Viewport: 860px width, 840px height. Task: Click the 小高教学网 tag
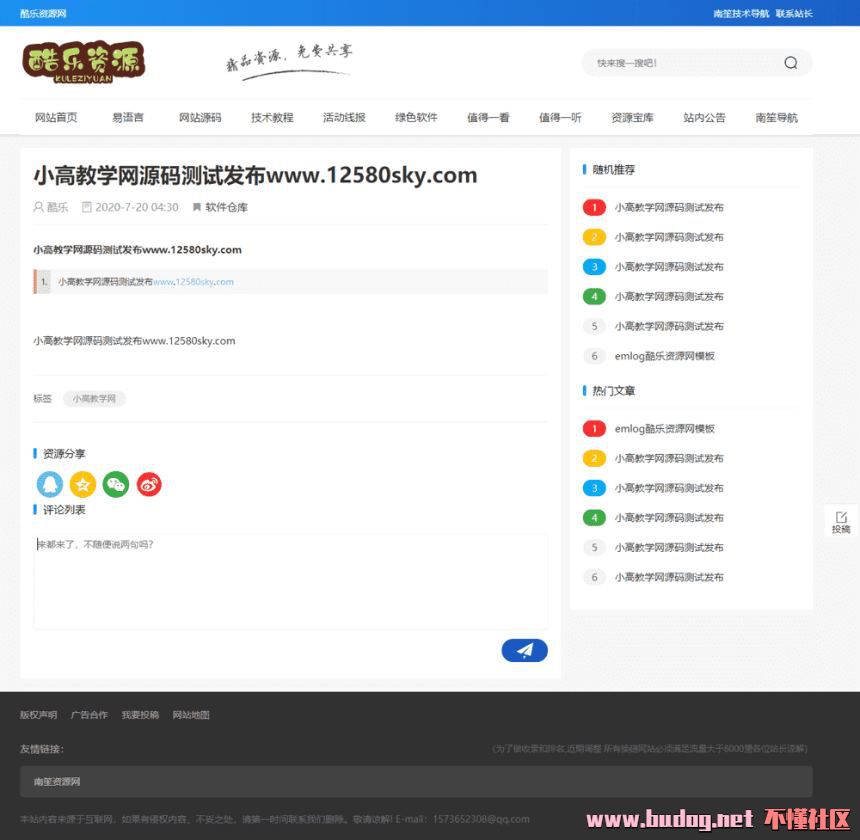tap(94, 398)
